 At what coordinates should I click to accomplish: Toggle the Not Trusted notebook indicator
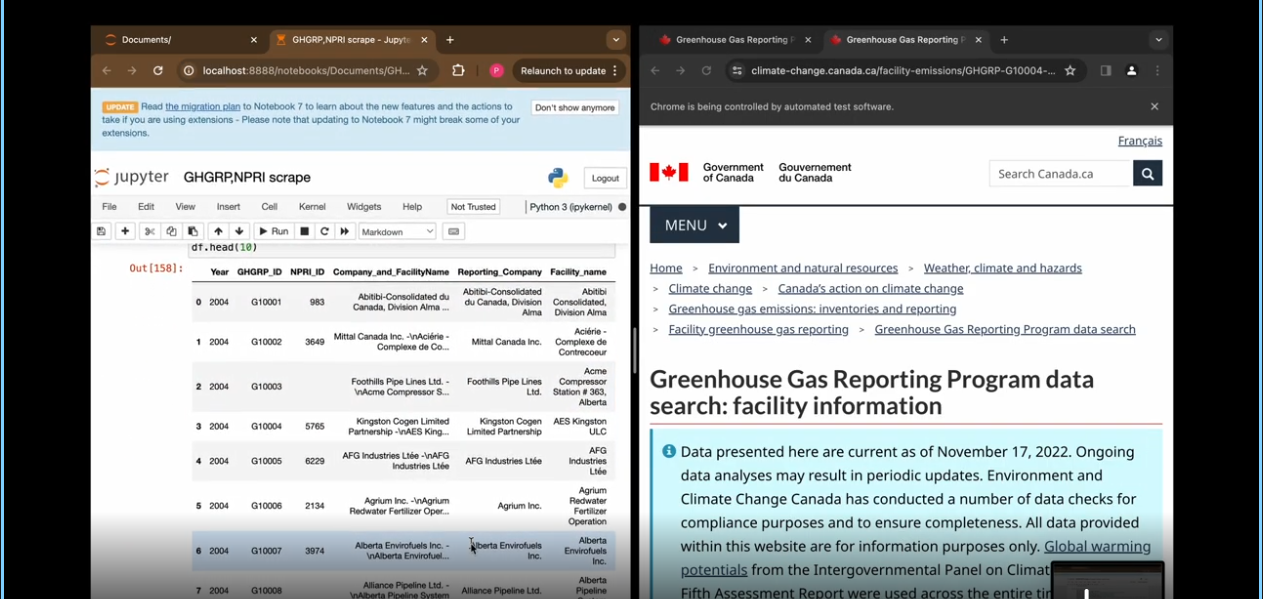click(x=473, y=207)
